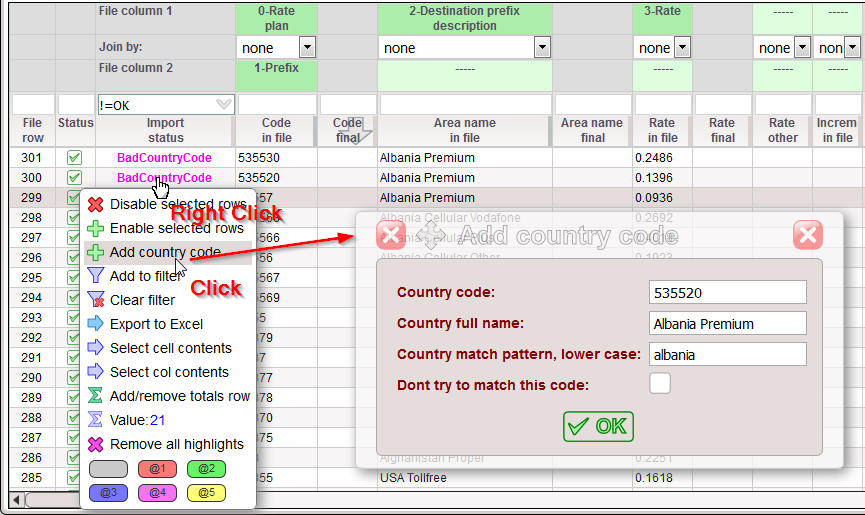
Task: Click the Area name in file column header
Action: (464, 131)
